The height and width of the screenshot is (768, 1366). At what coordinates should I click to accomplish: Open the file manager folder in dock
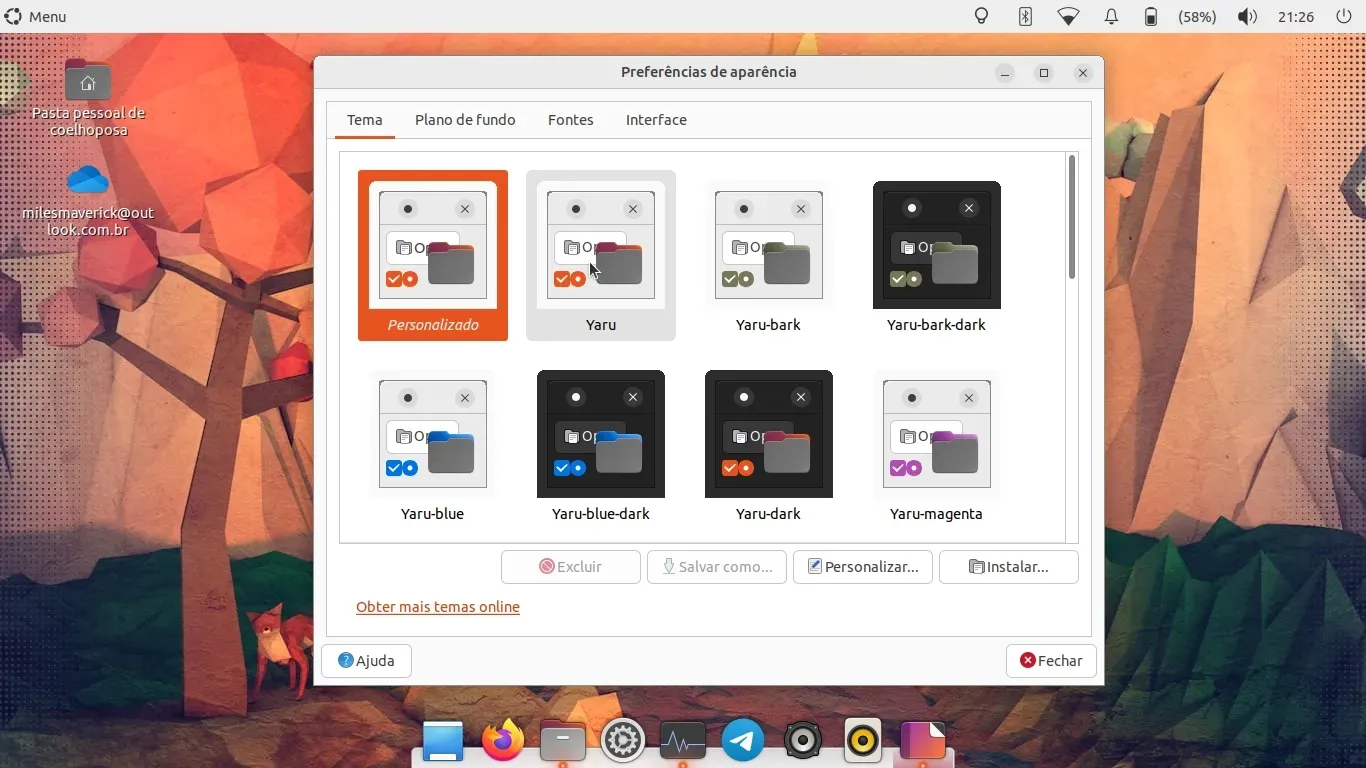[563, 741]
